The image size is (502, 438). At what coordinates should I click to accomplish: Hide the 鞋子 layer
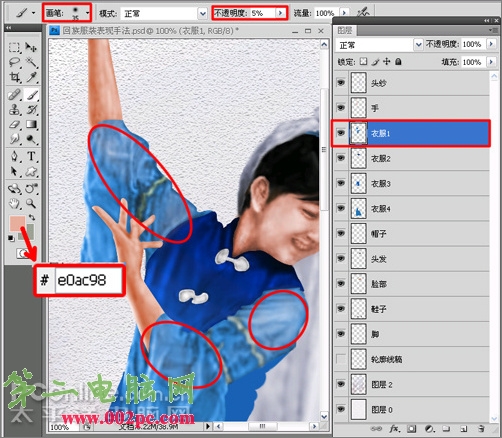point(341,309)
